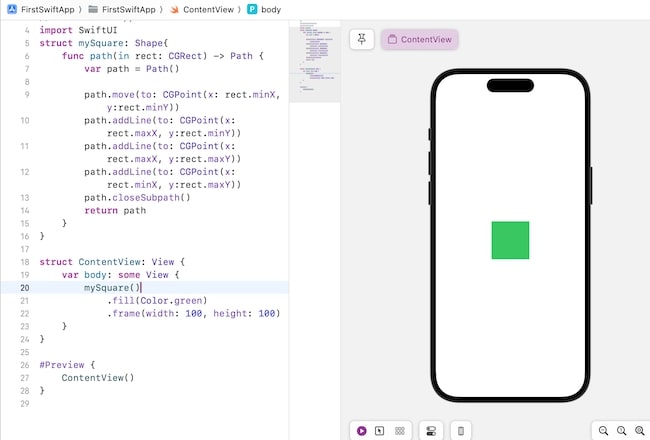
Task: Click the Live preview play button
Action: pos(361,430)
